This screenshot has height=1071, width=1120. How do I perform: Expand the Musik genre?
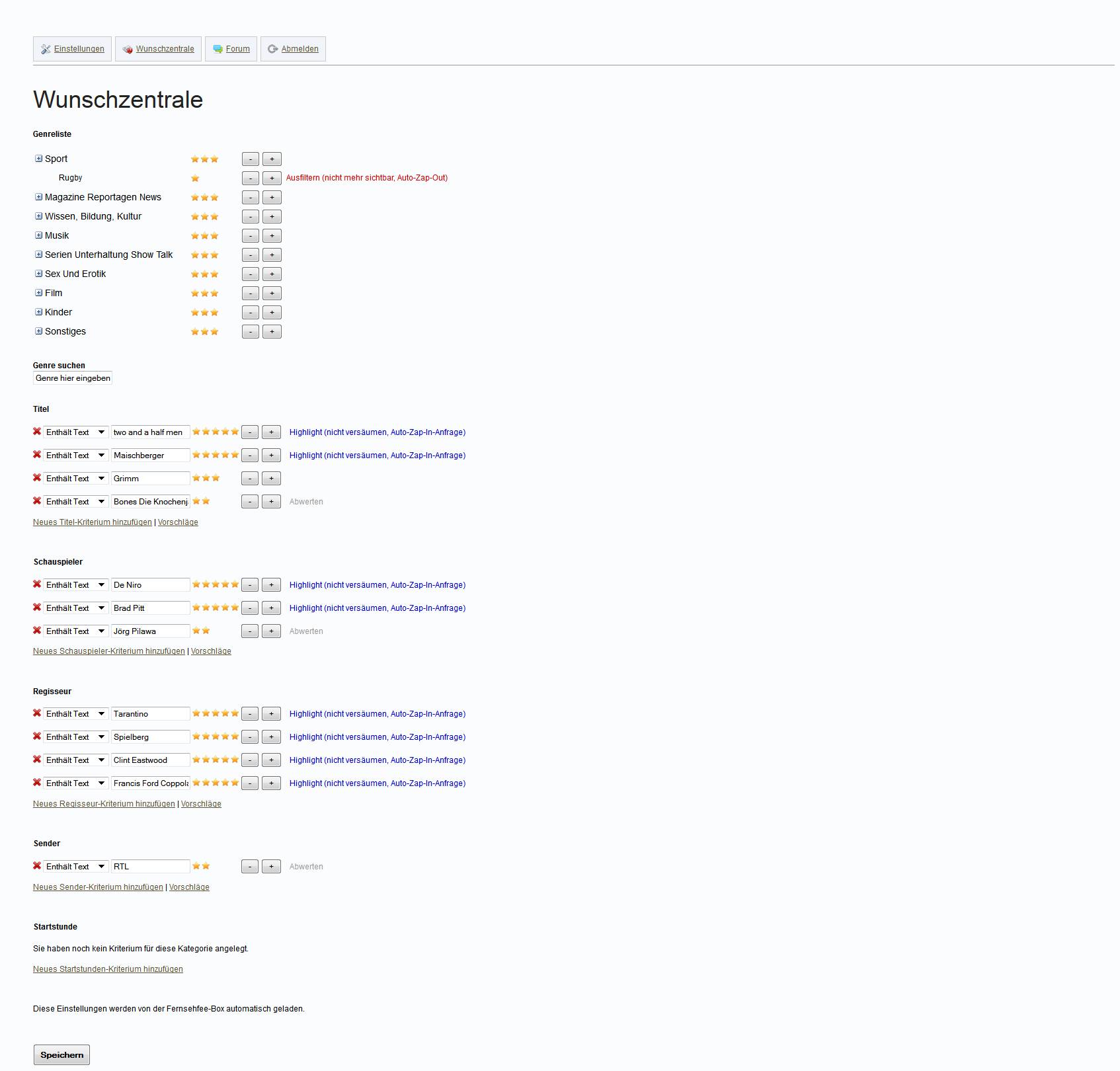(38, 235)
